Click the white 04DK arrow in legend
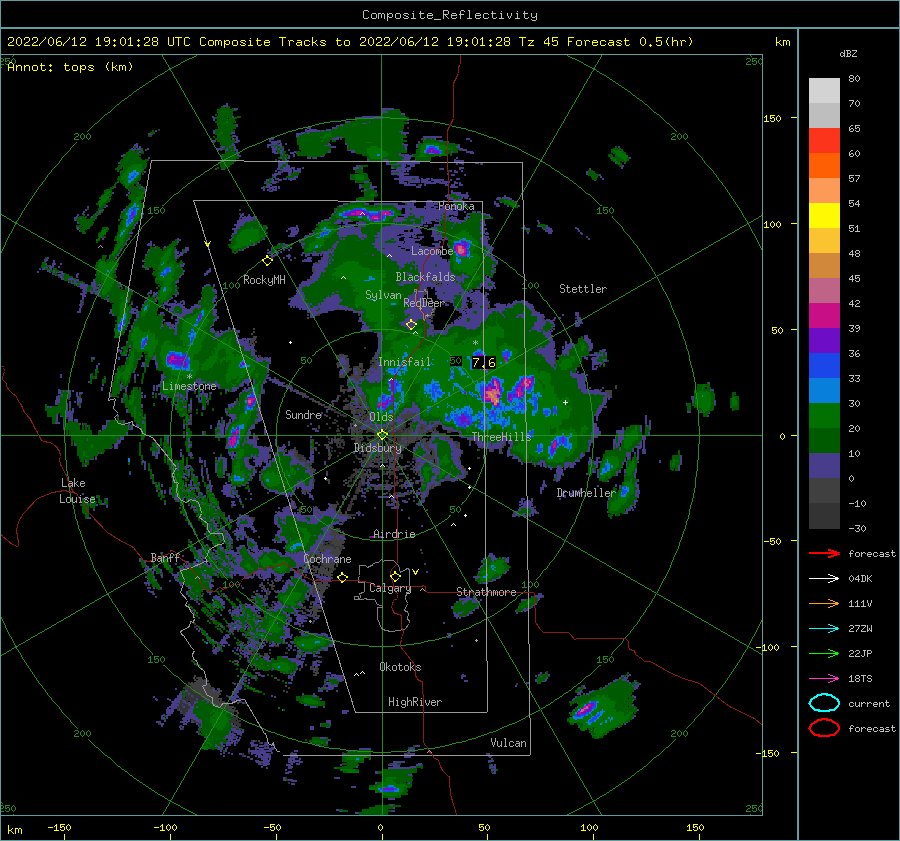The width and height of the screenshot is (900, 841). pyautogui.click(x=824, y=578)
